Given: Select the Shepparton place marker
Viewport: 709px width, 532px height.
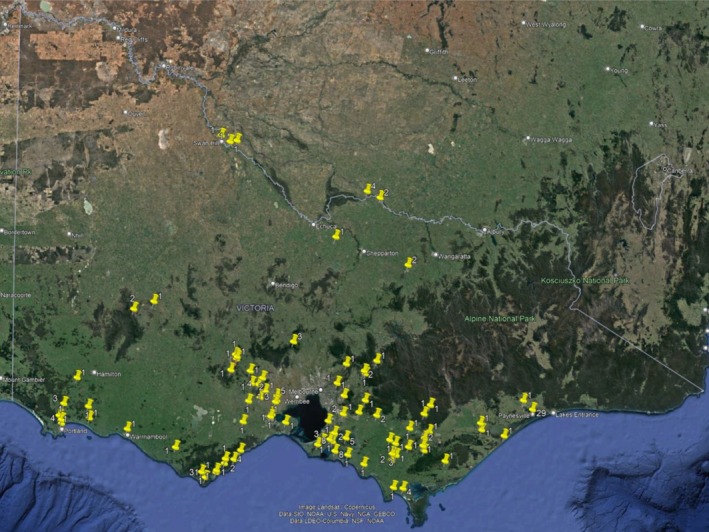Looking at the screenshot, I should [x=384, y=252].
